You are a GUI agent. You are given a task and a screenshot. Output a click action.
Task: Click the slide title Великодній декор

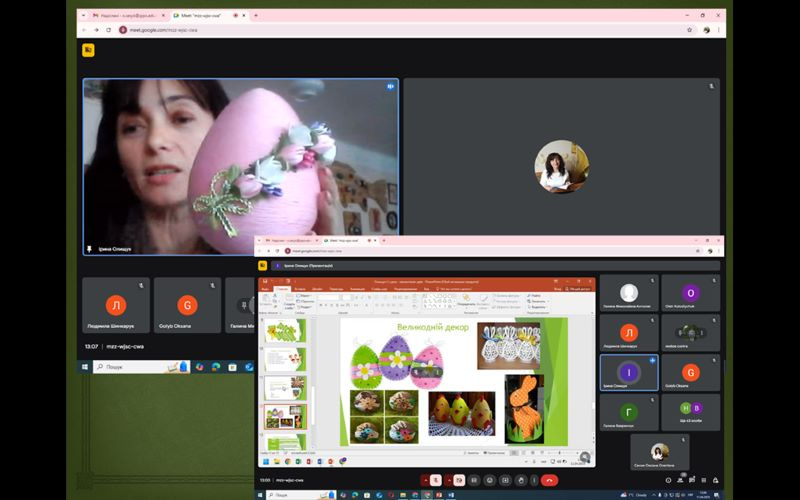(433, 327)
